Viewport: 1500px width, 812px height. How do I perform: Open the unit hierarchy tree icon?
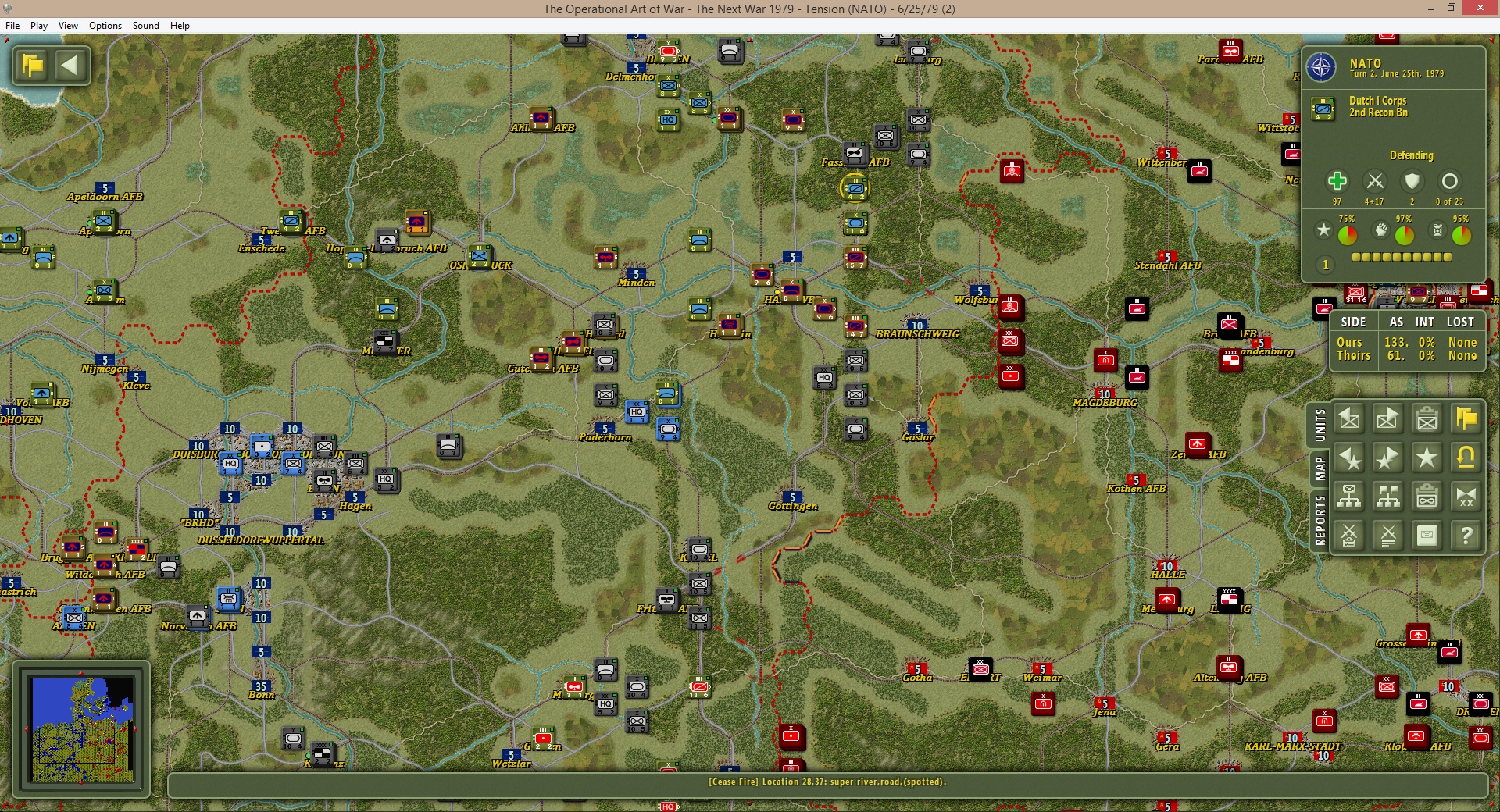coord(1349,497)
